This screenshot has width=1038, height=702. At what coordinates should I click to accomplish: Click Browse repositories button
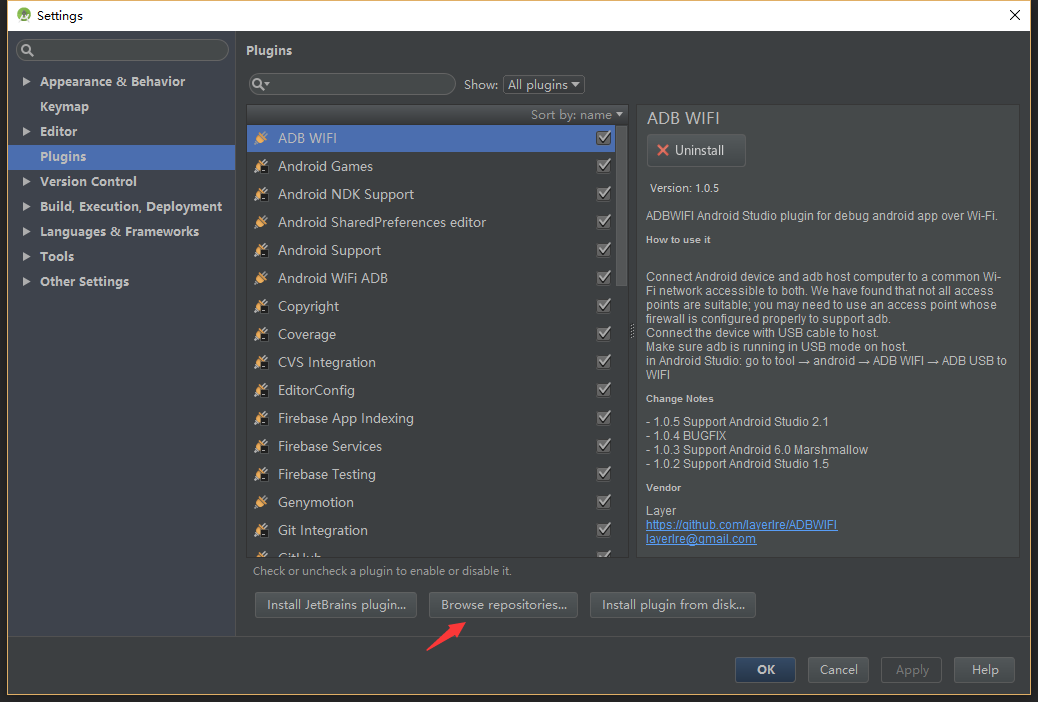coord(503,605)
